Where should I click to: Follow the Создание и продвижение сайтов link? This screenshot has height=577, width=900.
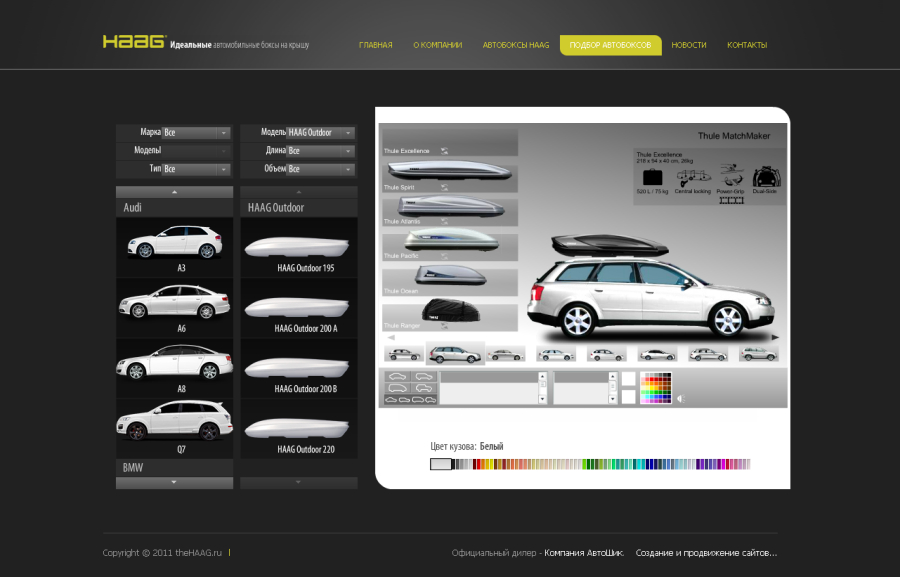click(x=706, y=553)
